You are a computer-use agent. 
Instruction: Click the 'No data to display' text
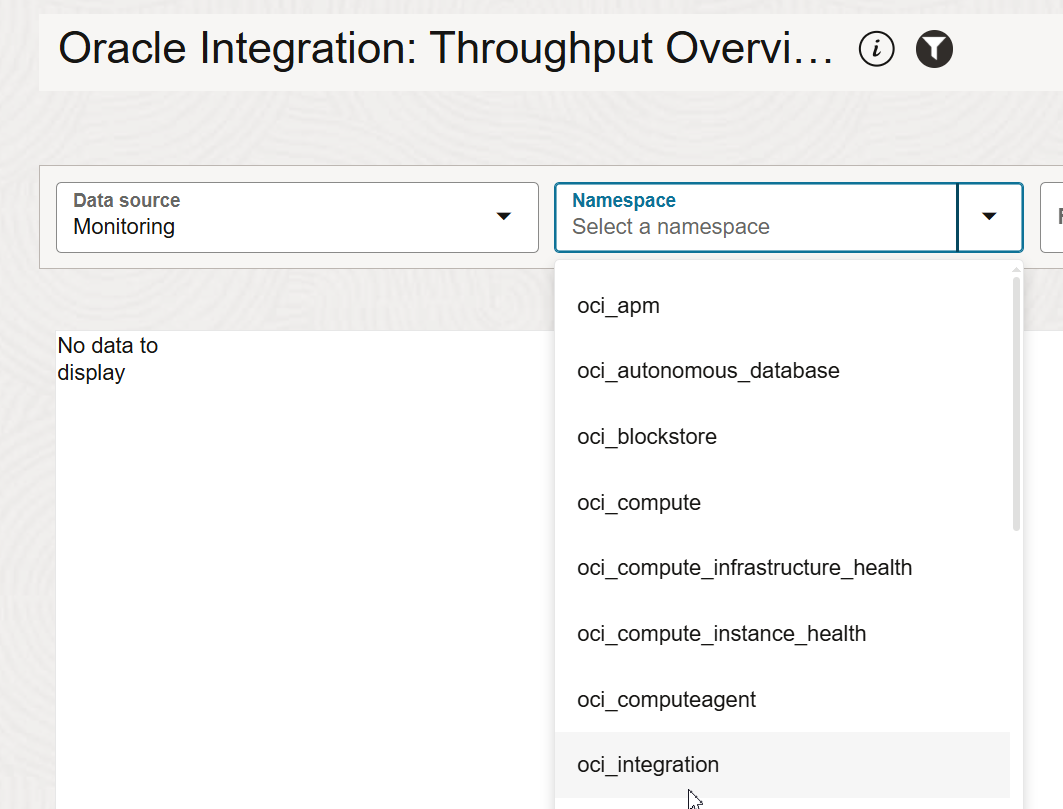(x=108, y=359)
